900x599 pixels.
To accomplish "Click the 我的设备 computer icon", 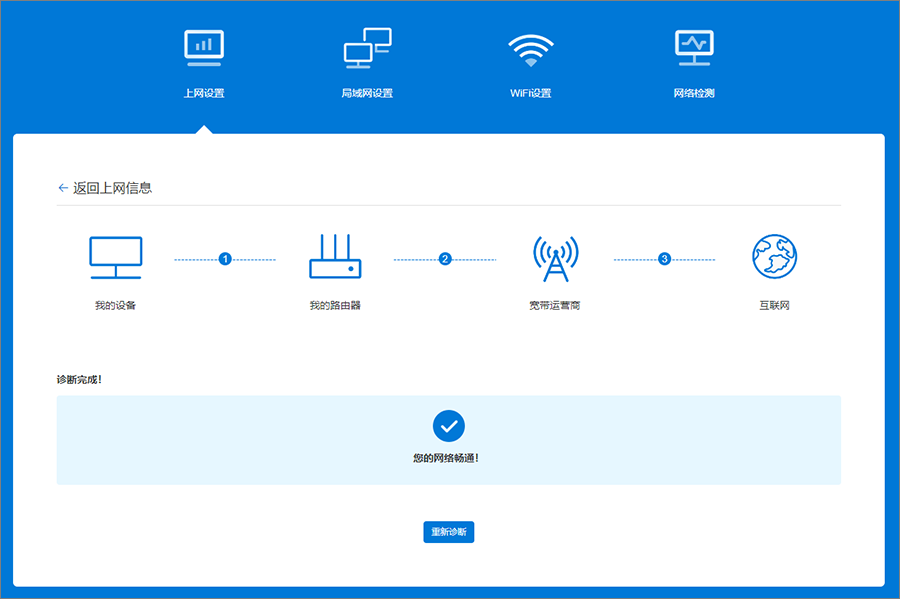I will pyautogui.click(x=115, y=257).
